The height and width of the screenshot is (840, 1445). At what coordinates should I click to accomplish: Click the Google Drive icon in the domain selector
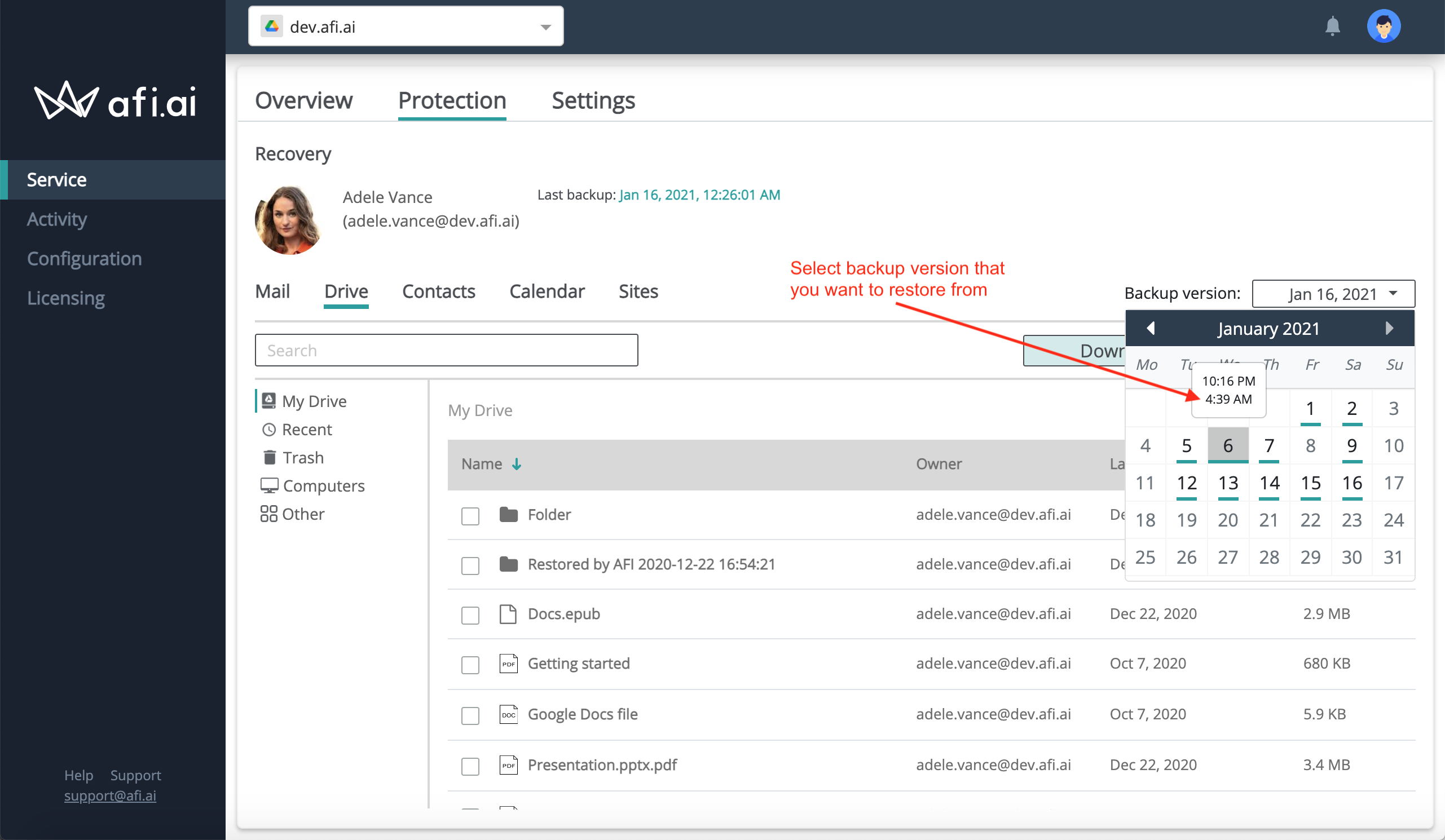point(272,26)
